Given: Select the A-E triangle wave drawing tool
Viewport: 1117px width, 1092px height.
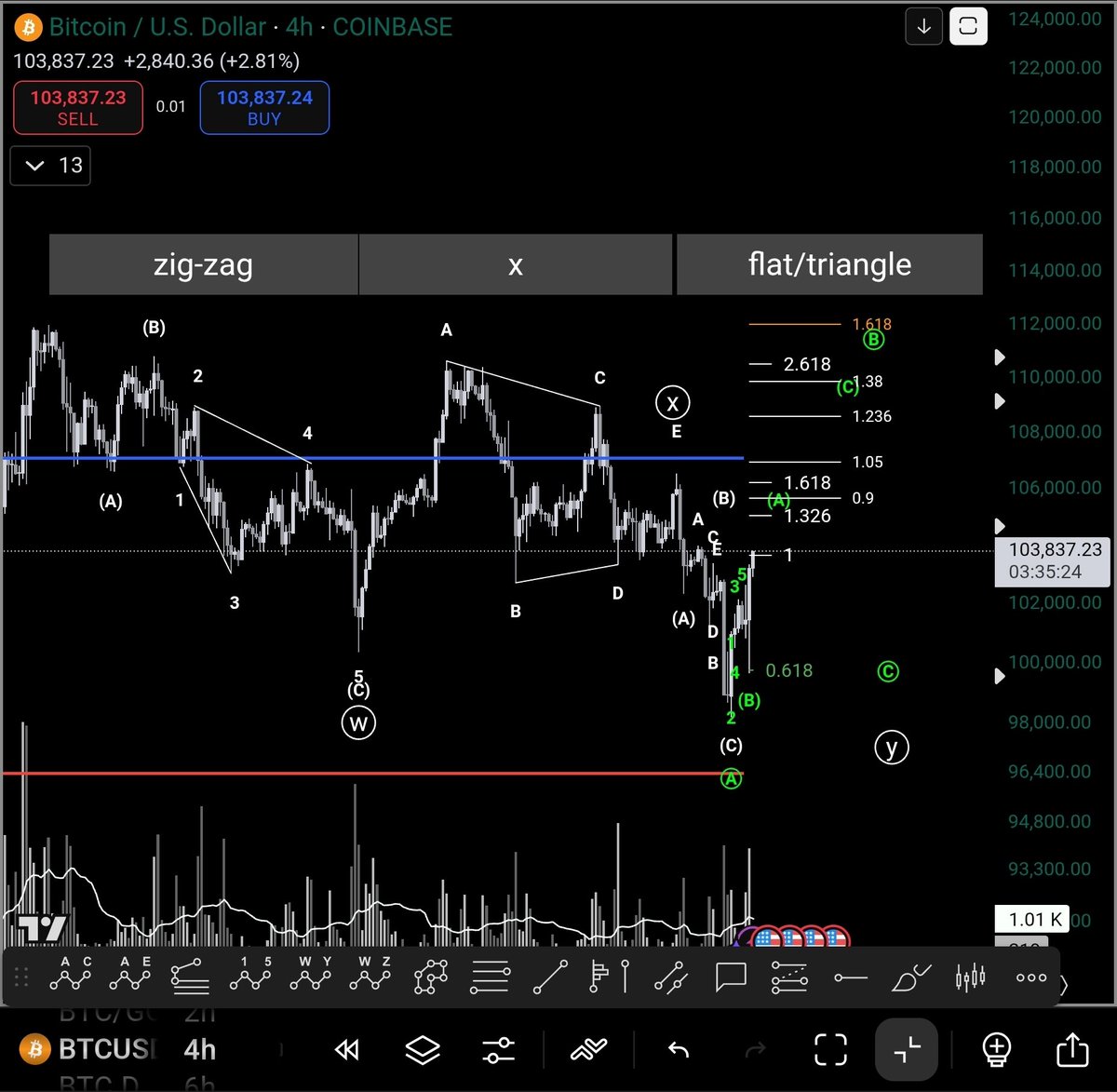Looking at the screenshot, I should tap(130, 975).
